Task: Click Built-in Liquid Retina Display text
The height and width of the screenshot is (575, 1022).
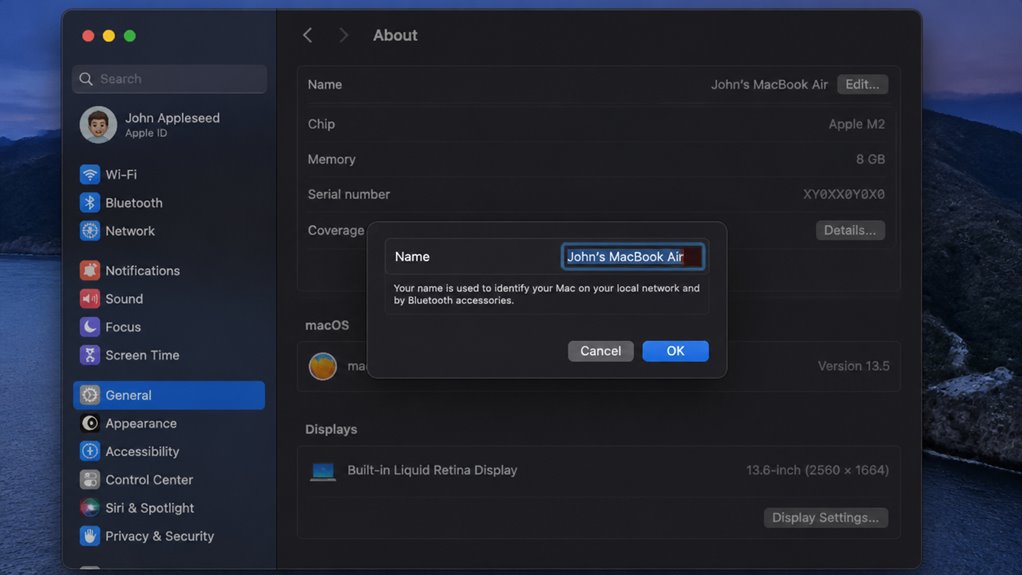Action: (432, 470)
